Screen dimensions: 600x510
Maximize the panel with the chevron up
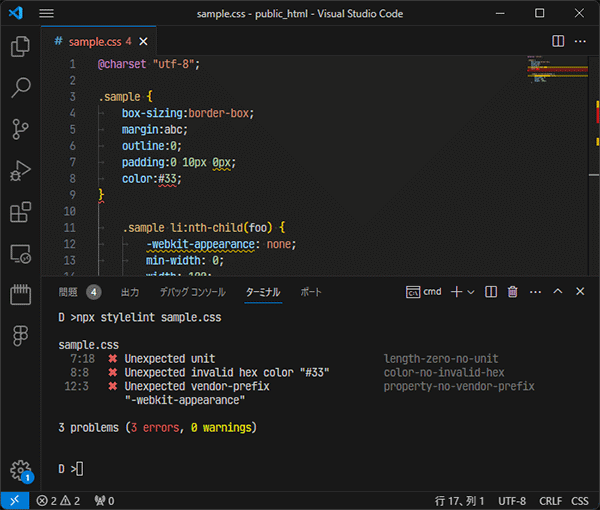click(x=558, y=292)
